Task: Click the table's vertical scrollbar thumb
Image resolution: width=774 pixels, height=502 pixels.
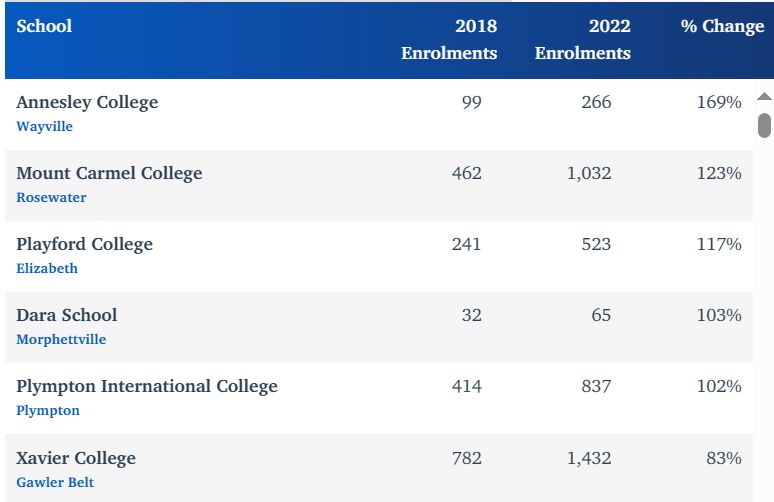Action: click(x=764, y=125)
